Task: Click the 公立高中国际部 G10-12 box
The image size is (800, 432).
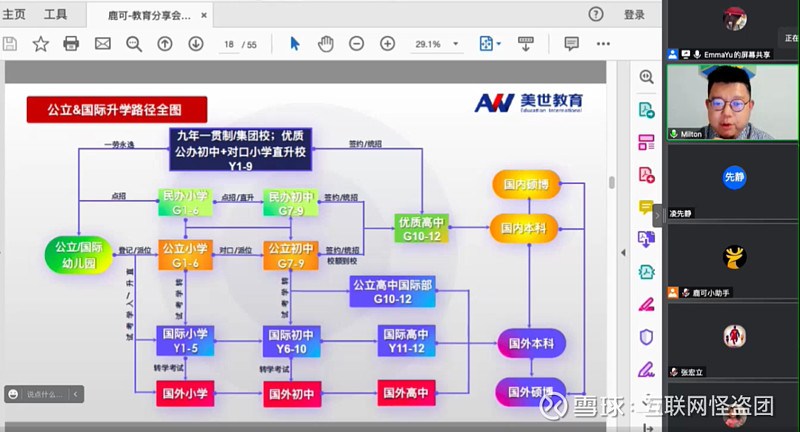Action: coord(392,292)
